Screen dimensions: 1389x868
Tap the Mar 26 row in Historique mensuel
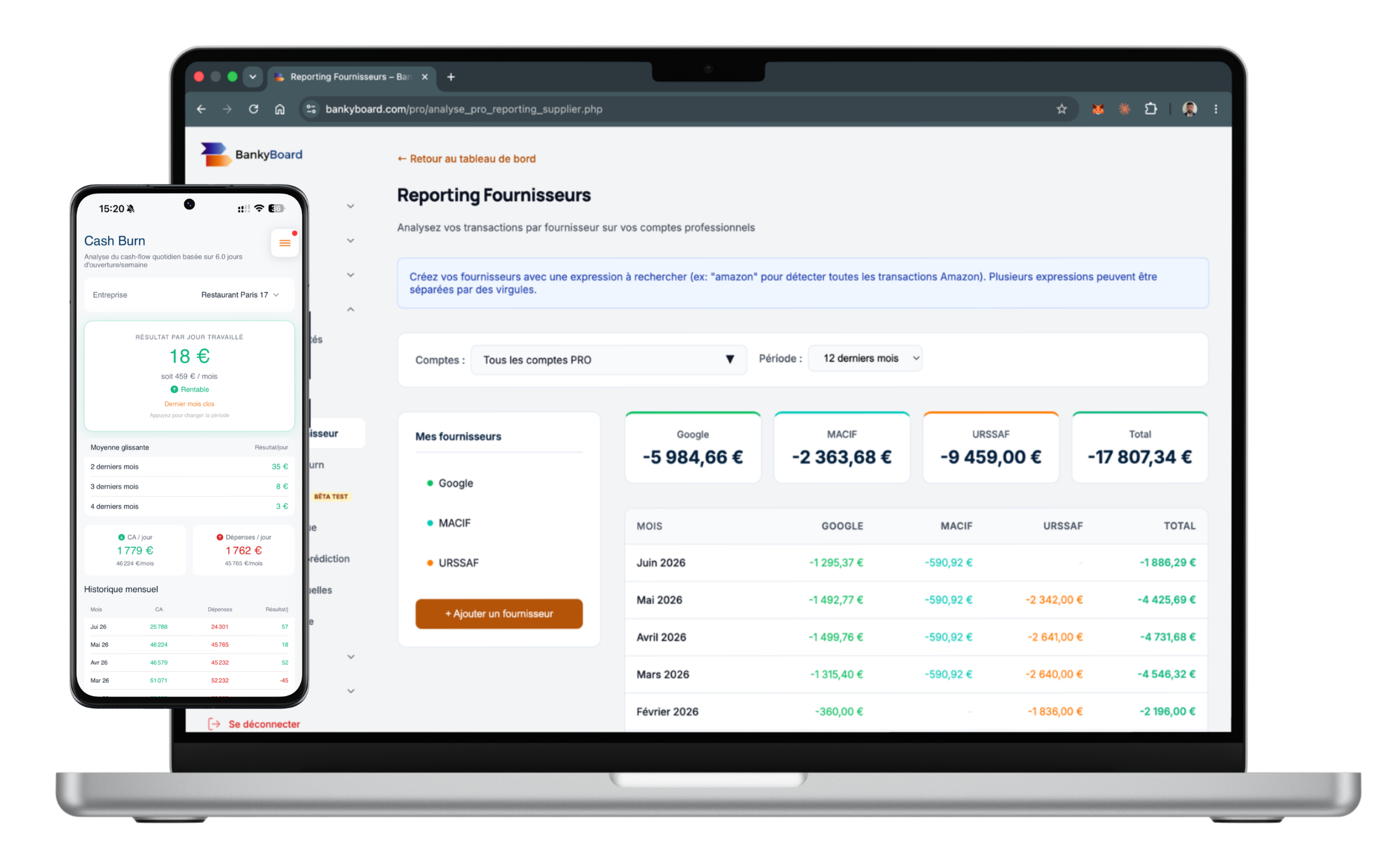[x=189, y=681]
